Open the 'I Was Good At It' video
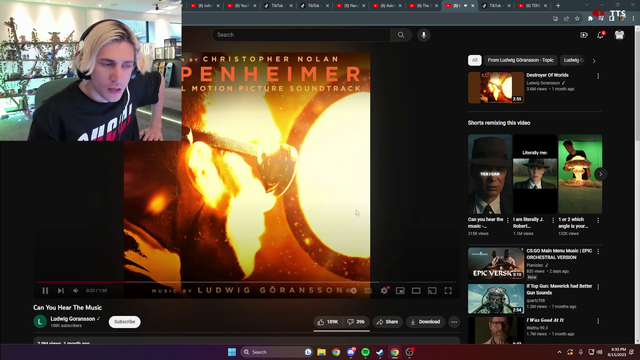640x360 pixels. [x=496, y=331]
